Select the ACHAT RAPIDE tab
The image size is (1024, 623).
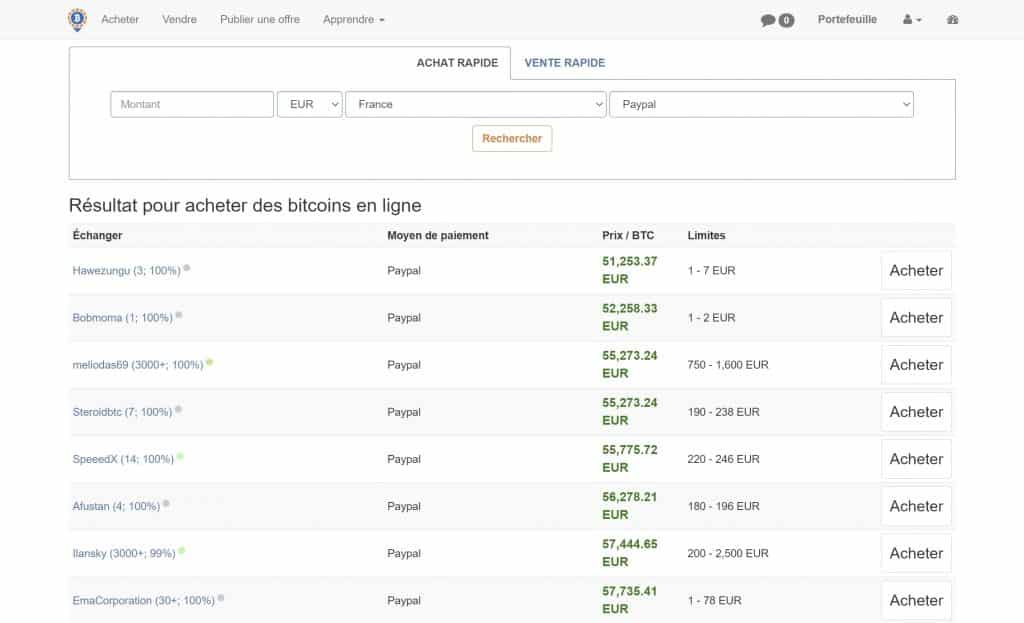458,62
